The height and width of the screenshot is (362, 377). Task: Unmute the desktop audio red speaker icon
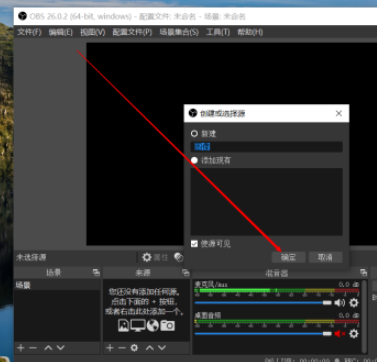click(x=340, y=333)
